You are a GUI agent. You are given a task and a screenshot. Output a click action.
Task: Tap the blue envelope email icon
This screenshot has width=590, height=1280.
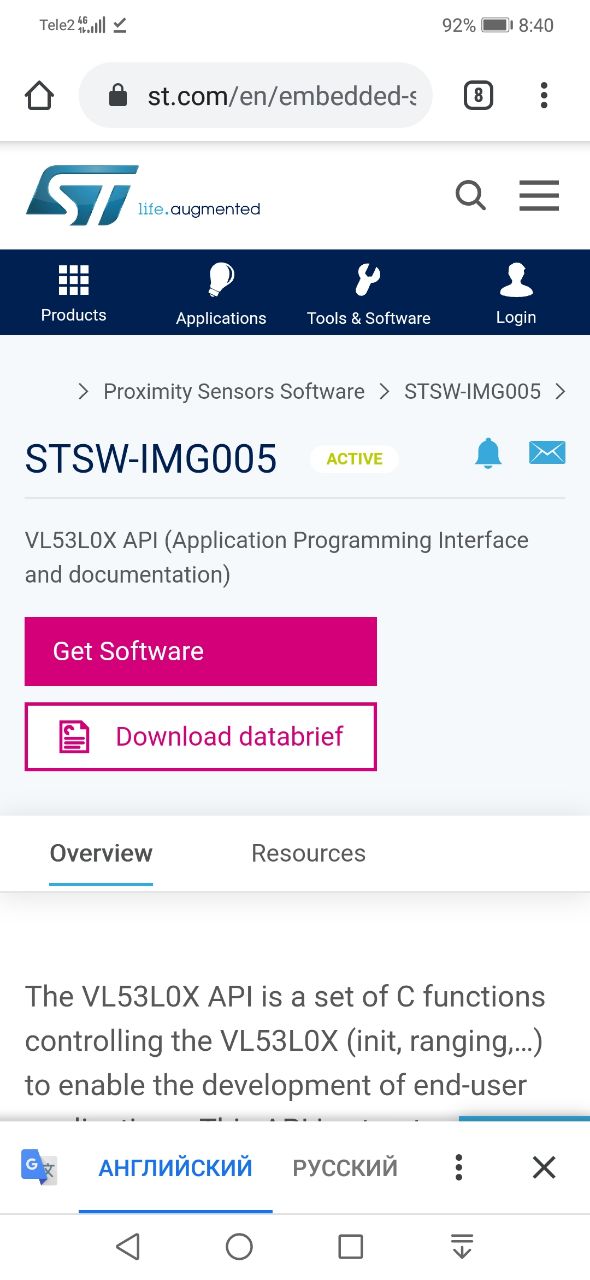pyautogui.click(x=547, y=452)
